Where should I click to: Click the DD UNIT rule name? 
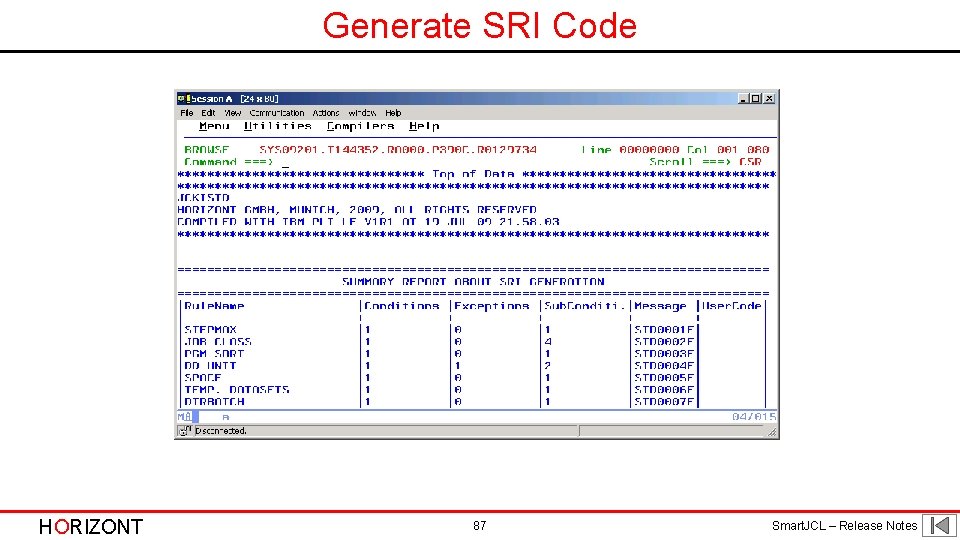tap(210, 366)
